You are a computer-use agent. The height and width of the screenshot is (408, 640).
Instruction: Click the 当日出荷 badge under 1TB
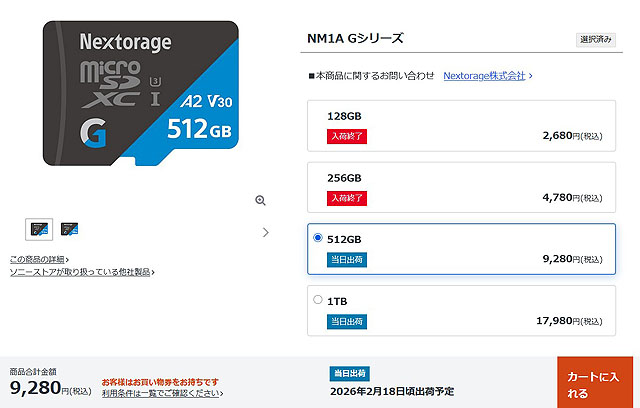[345, 321]
